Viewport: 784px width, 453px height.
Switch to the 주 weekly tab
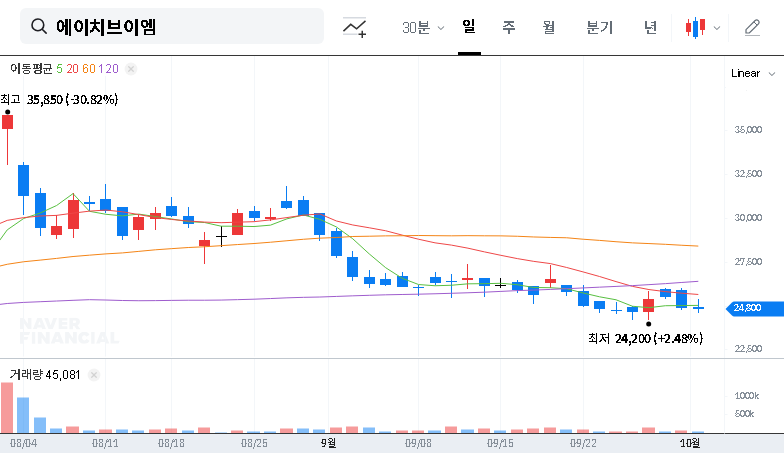pos(508,28)
